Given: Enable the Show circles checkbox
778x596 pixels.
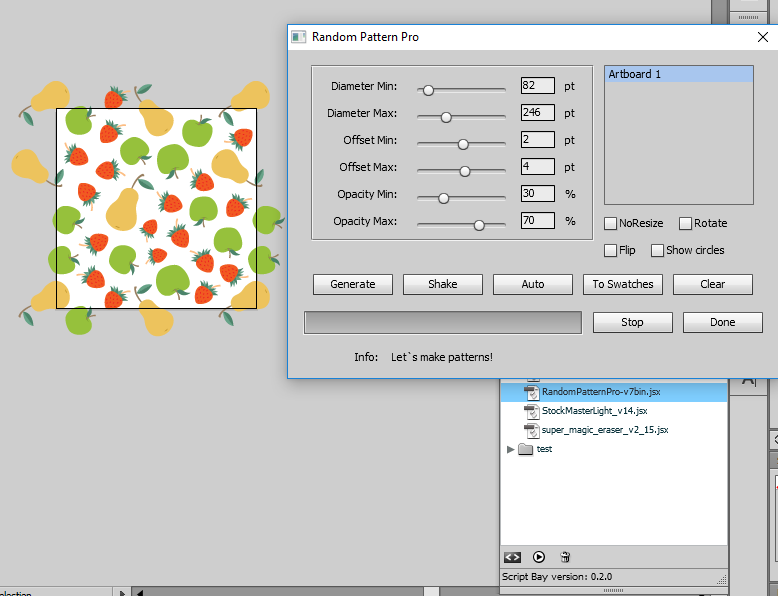Looking at the screenshot, I should pyautogui.click(x=658, y=250).
